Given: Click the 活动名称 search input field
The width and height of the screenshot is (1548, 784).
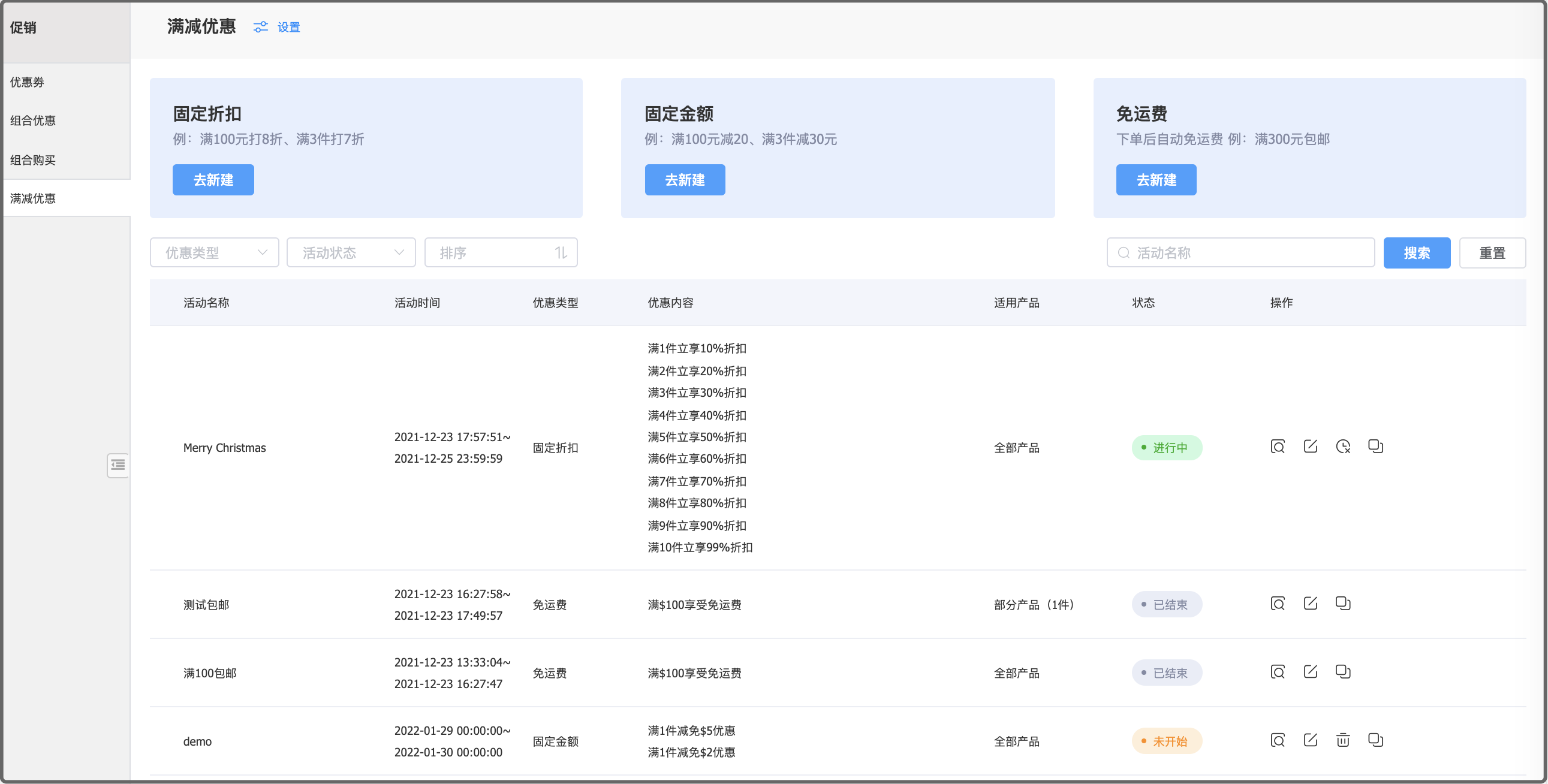Looking at the screenshot, I should coord(1240,252).
